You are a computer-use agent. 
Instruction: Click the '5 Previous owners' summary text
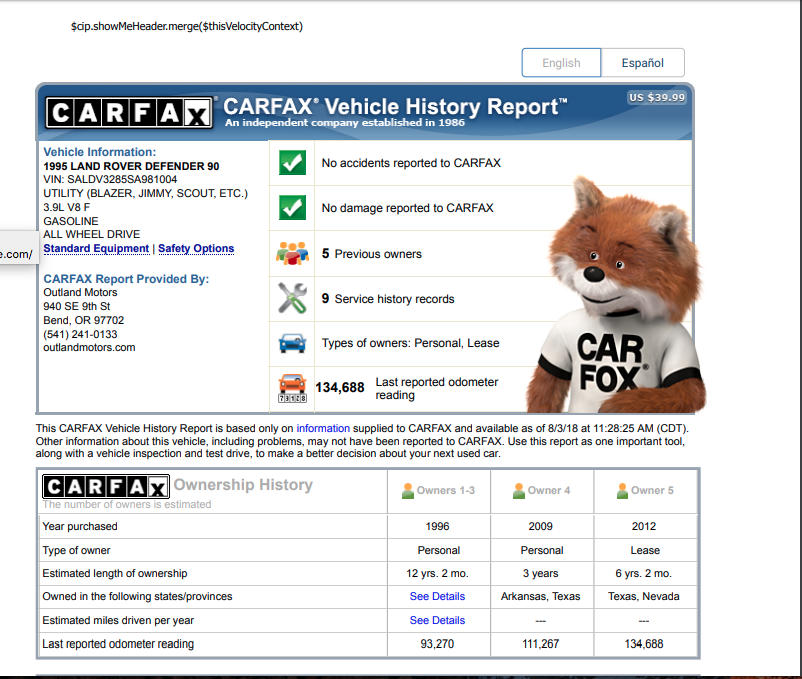(372, 254)
